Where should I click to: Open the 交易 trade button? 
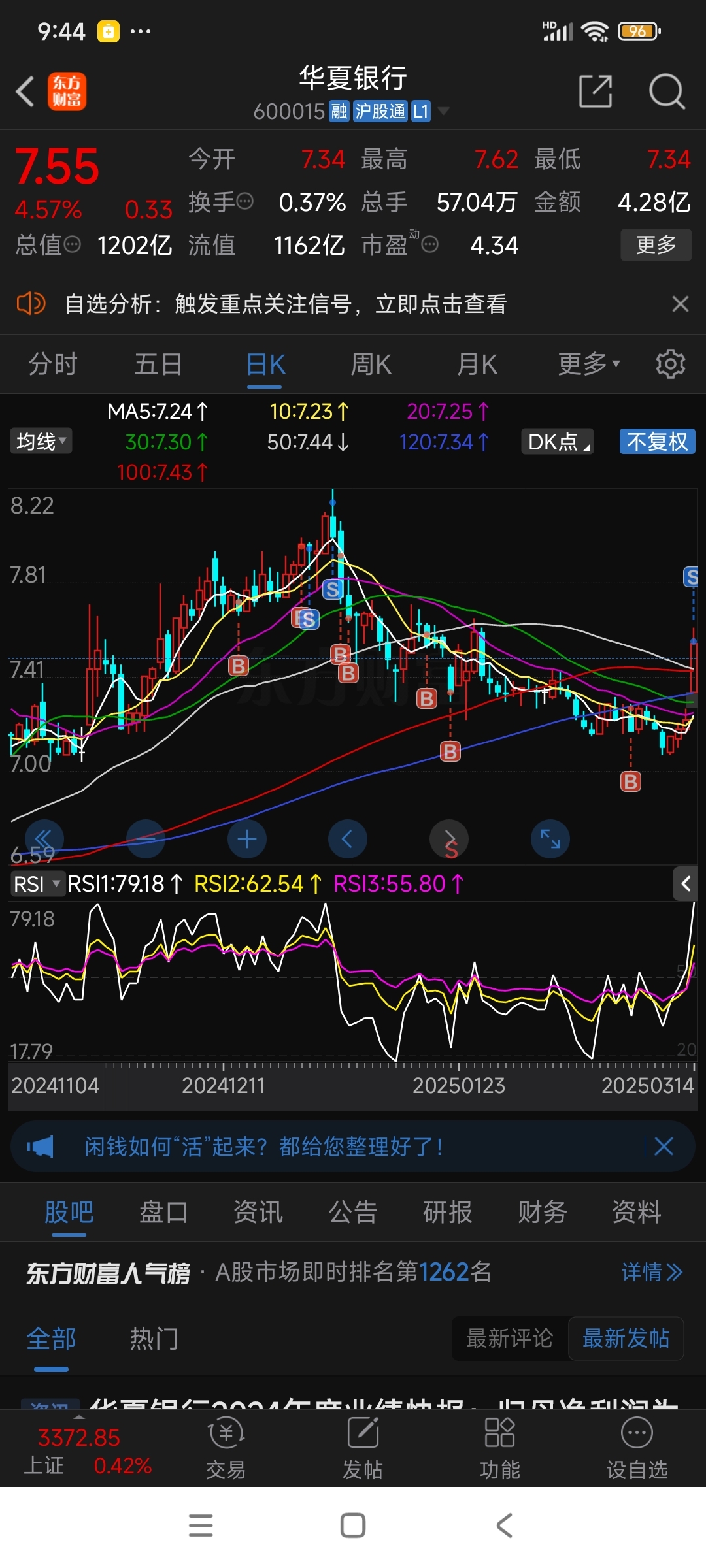(226, 1448)
